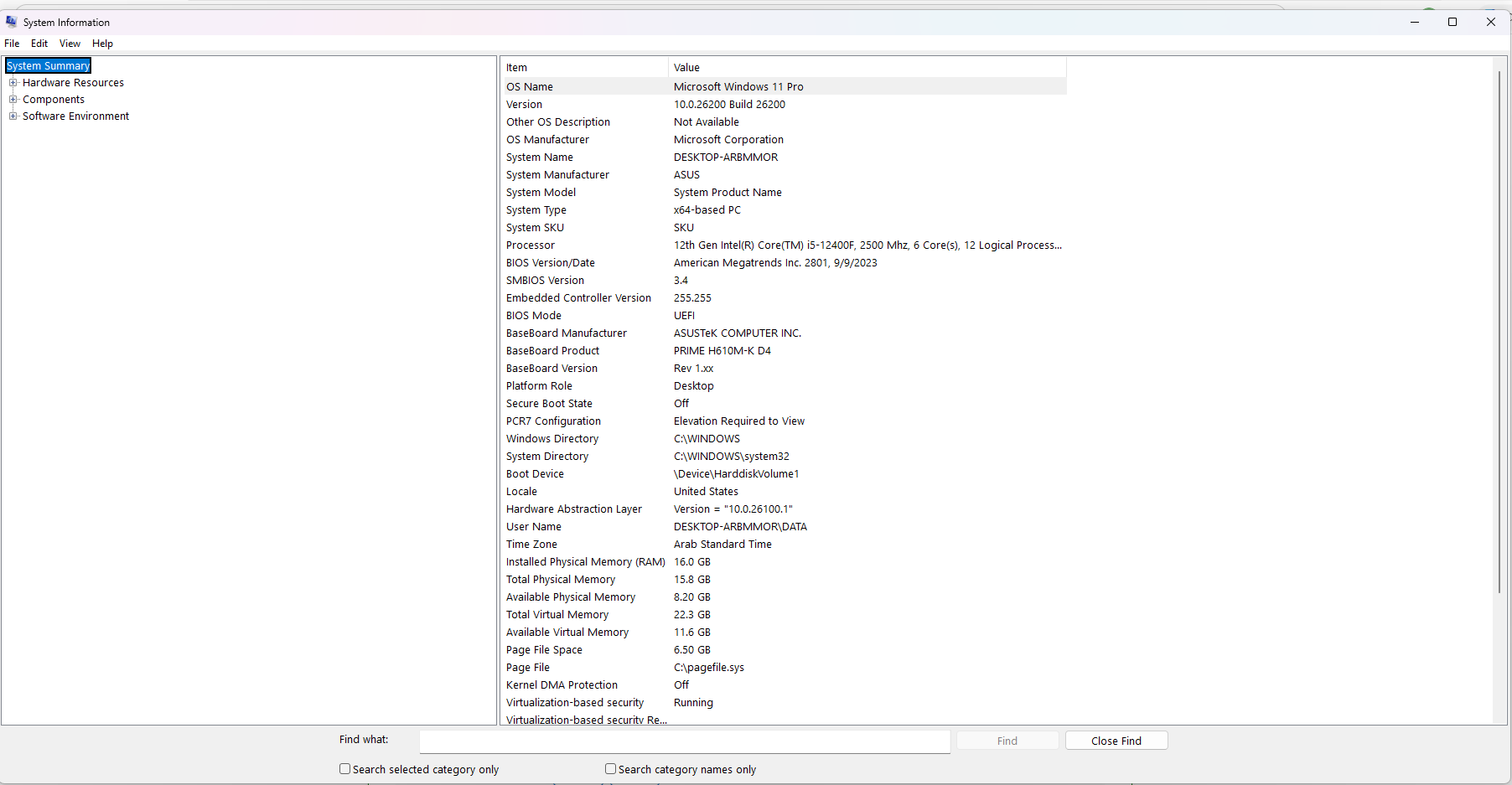Open the Edit menu
Screen dimensions: 1512x785
[x=39, y=44]
